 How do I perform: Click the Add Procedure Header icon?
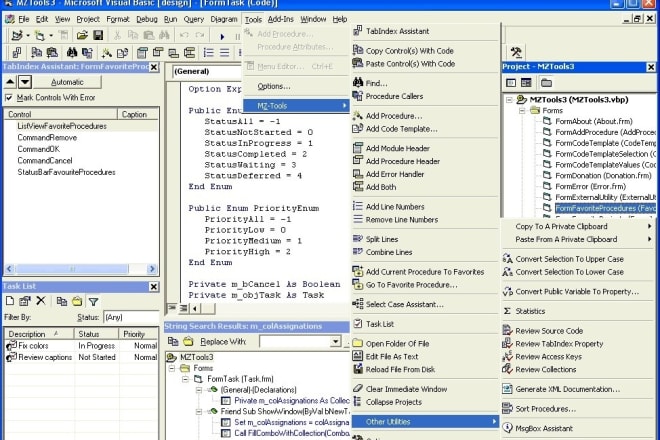click(x=358, y=160)
